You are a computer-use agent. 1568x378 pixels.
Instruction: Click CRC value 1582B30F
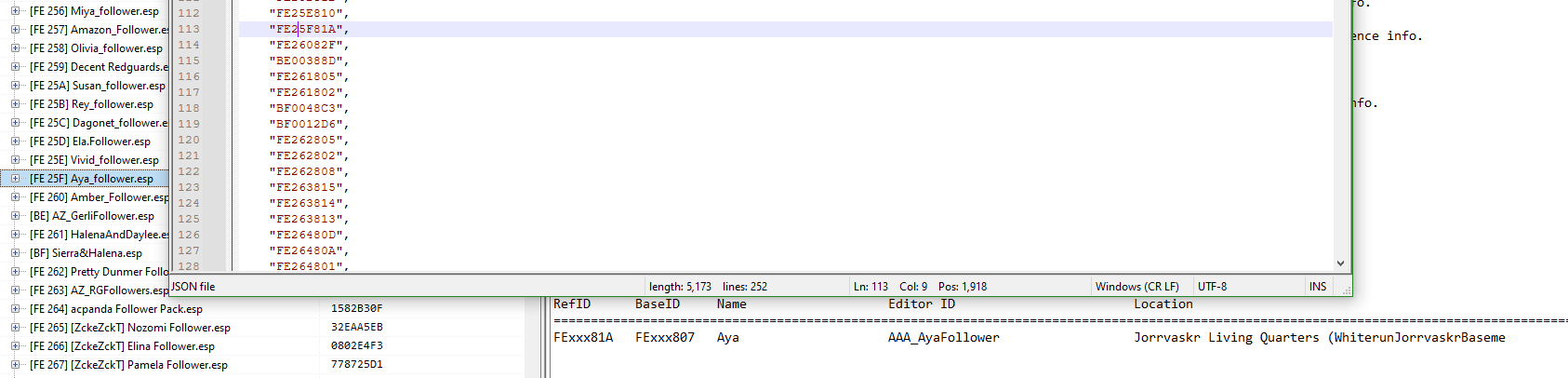click(x=356, y=308)
